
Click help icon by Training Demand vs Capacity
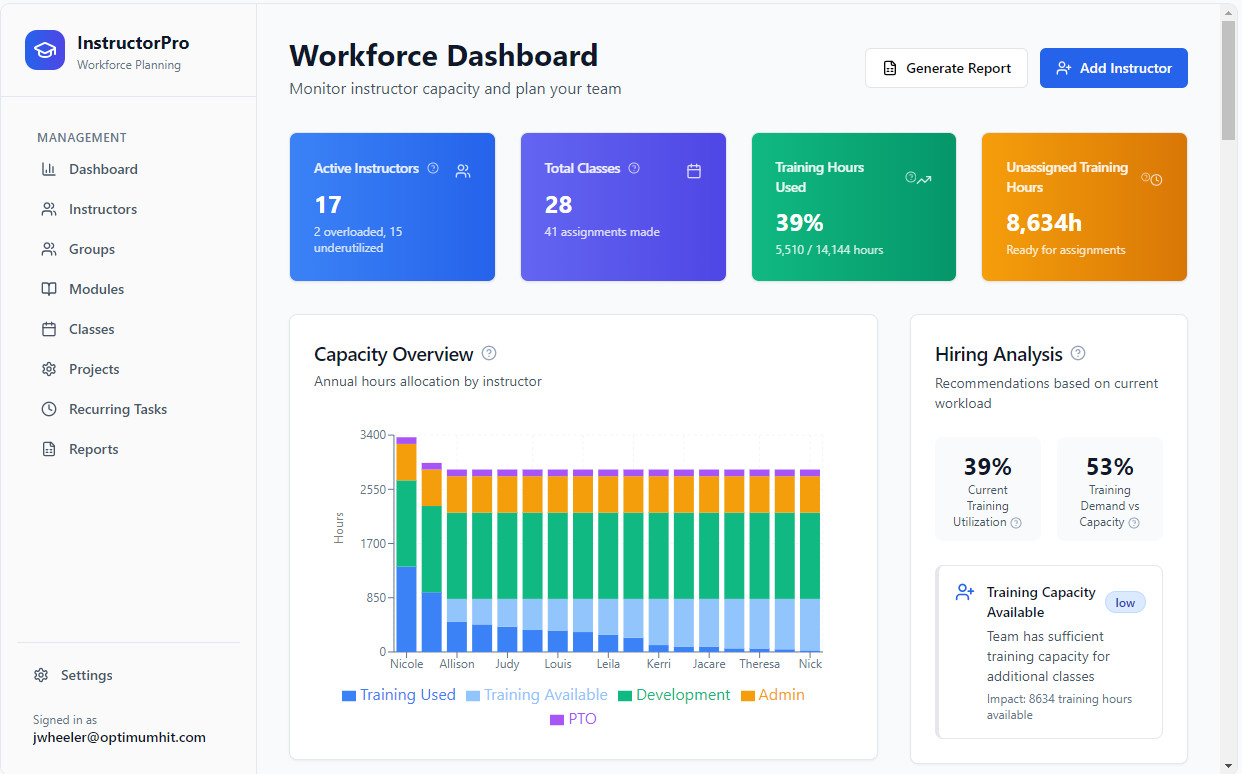1134,523
